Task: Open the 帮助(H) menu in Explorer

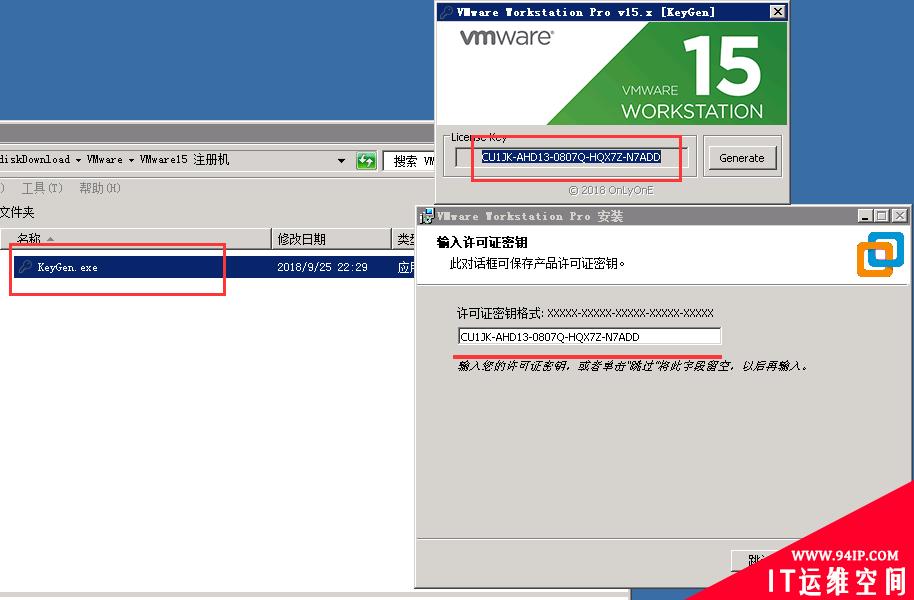Action: click(100, 188)
